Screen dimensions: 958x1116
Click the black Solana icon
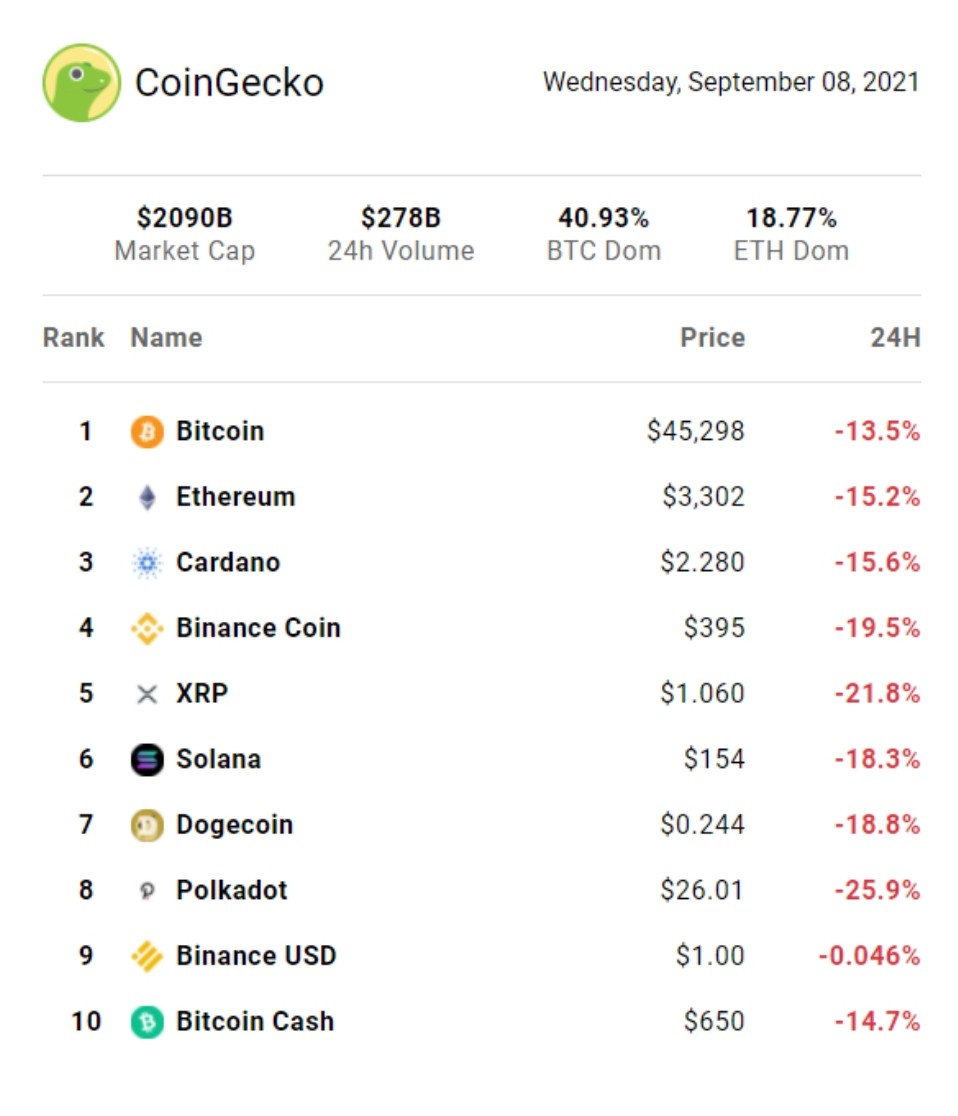click(147, 759)
